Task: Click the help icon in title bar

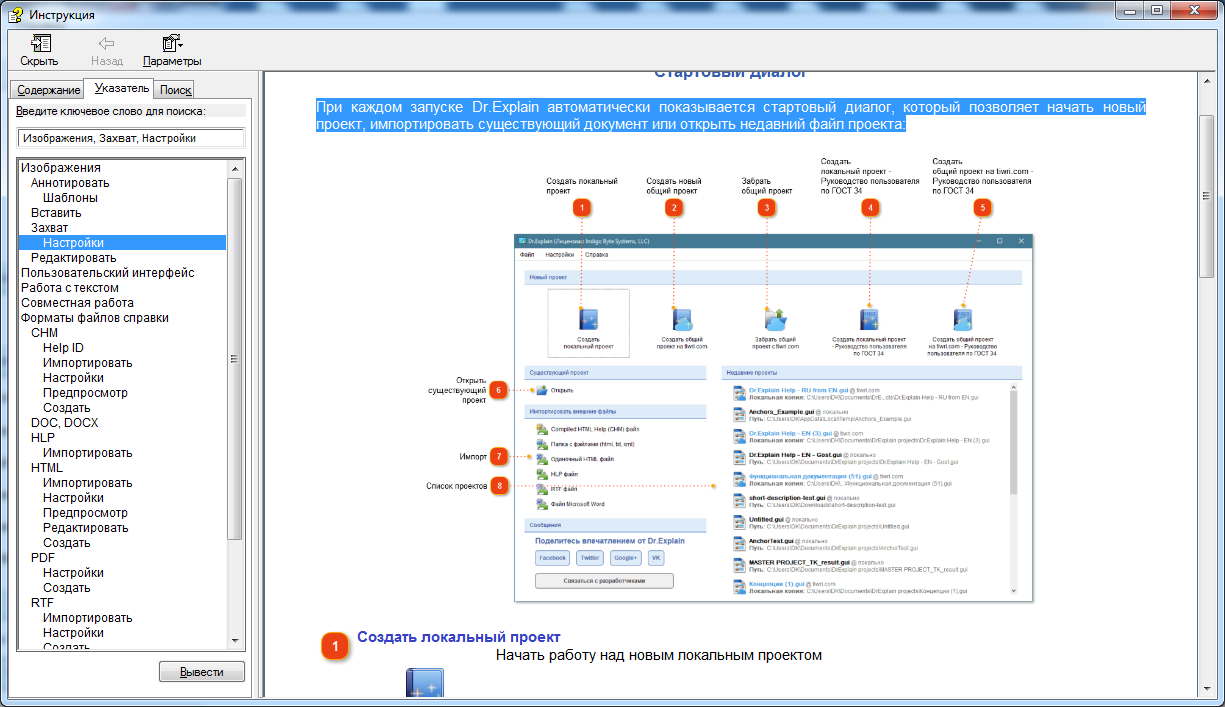Action: click(15, 14)
